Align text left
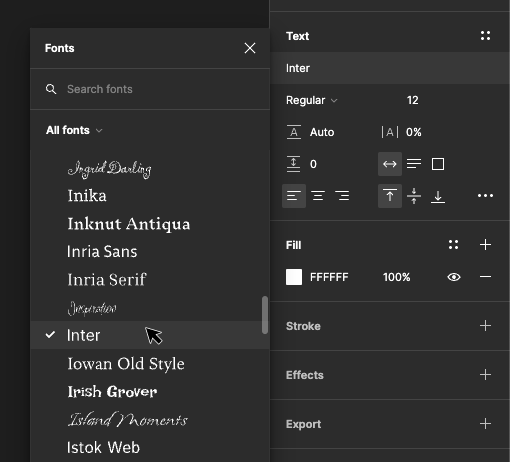Image resolution: width=510 pixels, height=462 pixels. 294,196
